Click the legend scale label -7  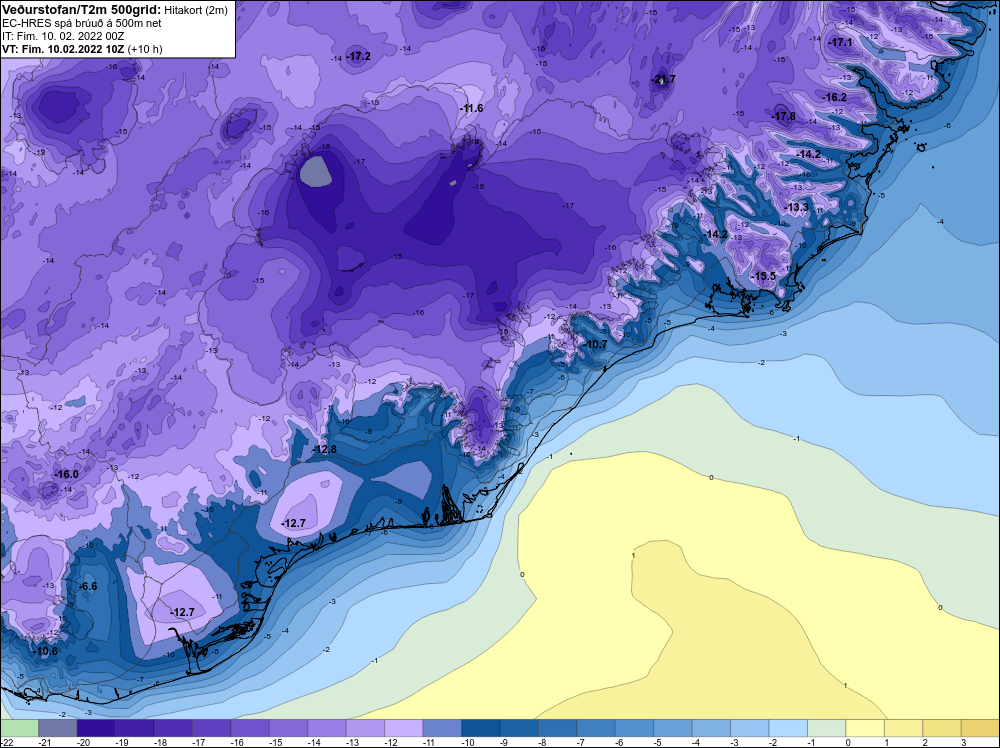point(582,743)
